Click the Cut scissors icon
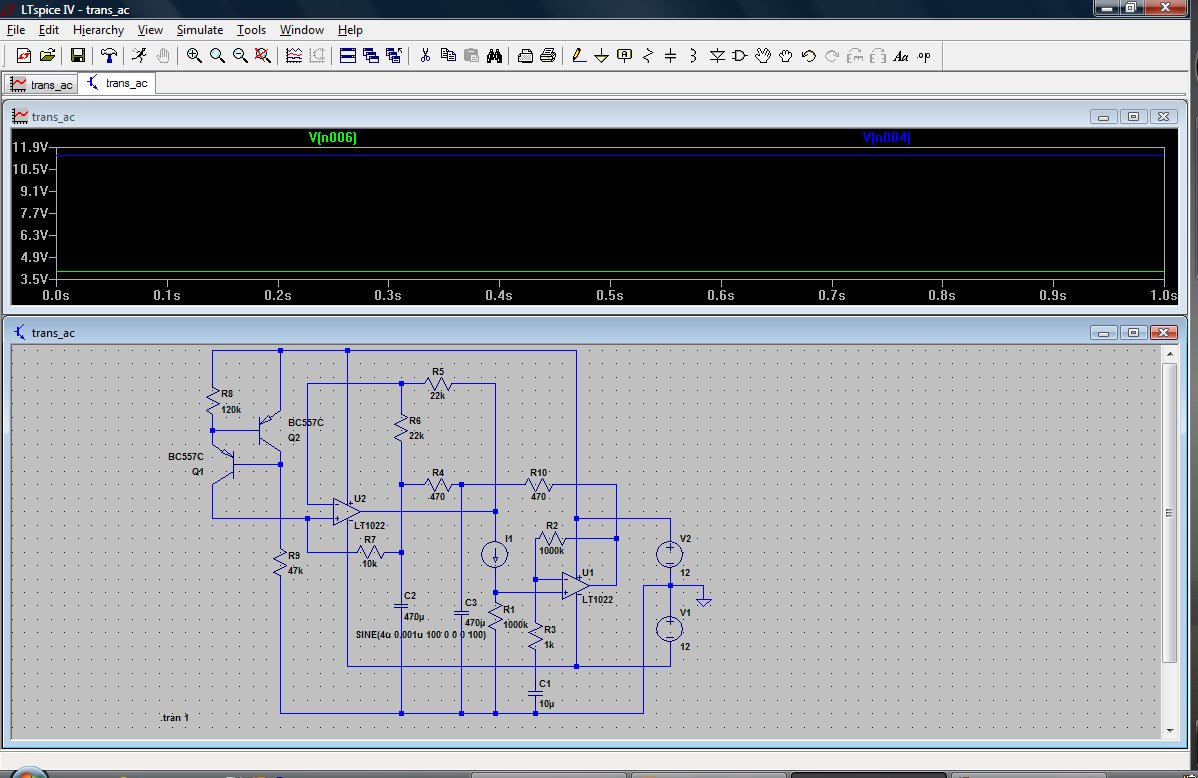The image size is (1198, 778). tap(424, 56)
